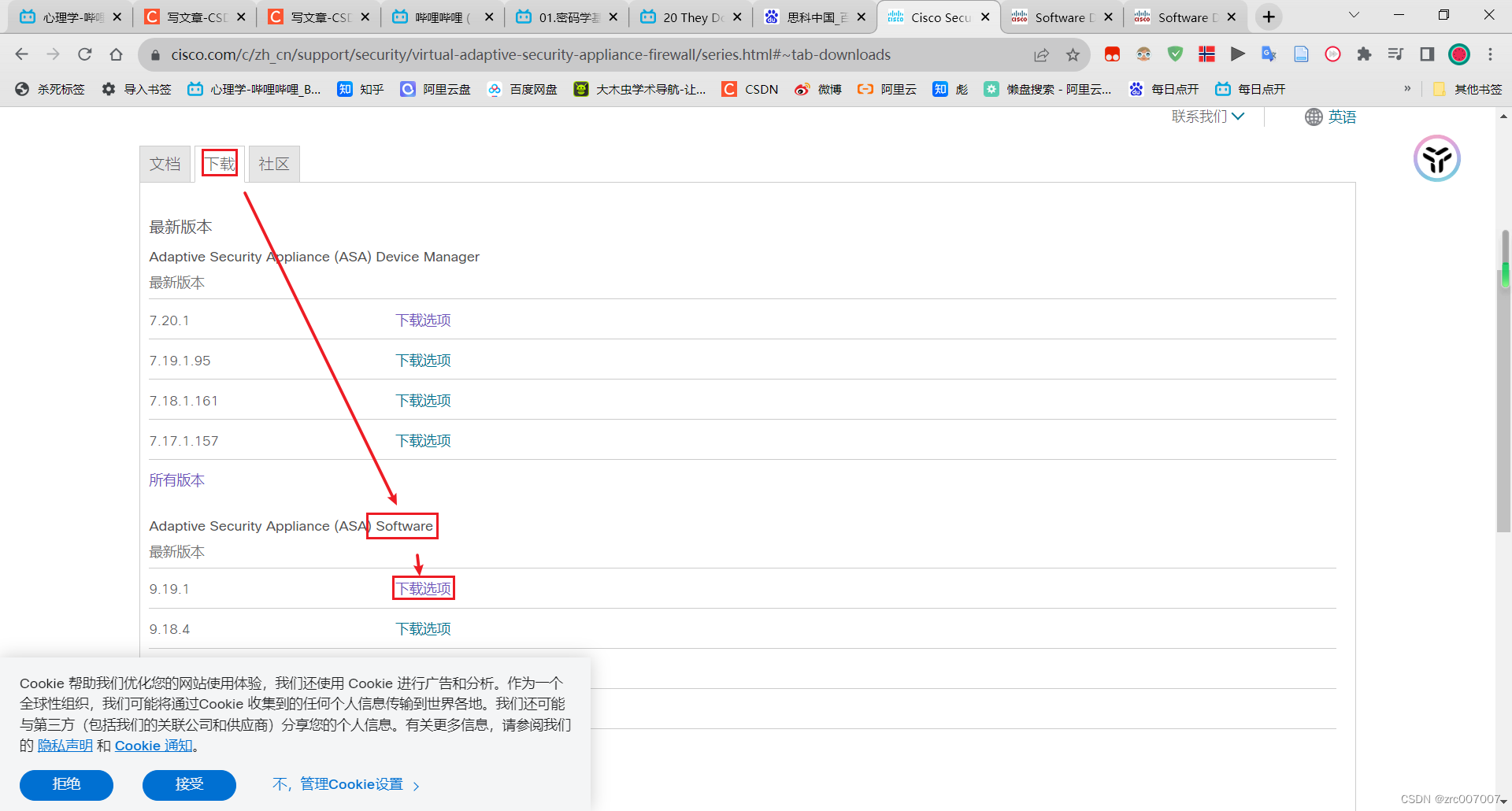Open the 杀死标签 bookmark
Image resolution: width=1512 pixels, height=811 pixels.
(x=50, y=89)
